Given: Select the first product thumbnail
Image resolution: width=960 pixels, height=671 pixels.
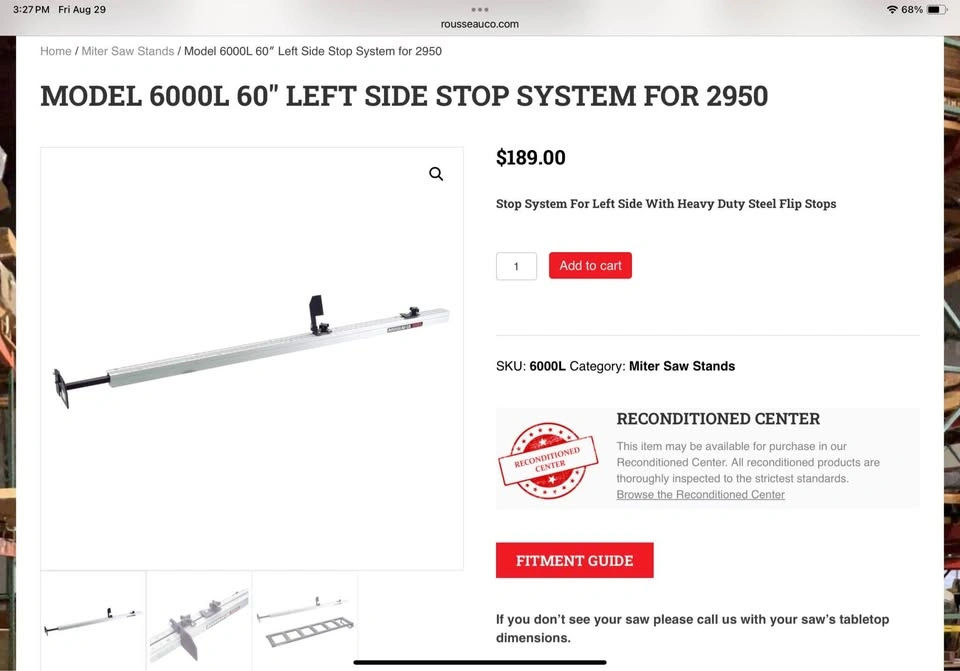Looking at the screenshot, I should [93, 621].
